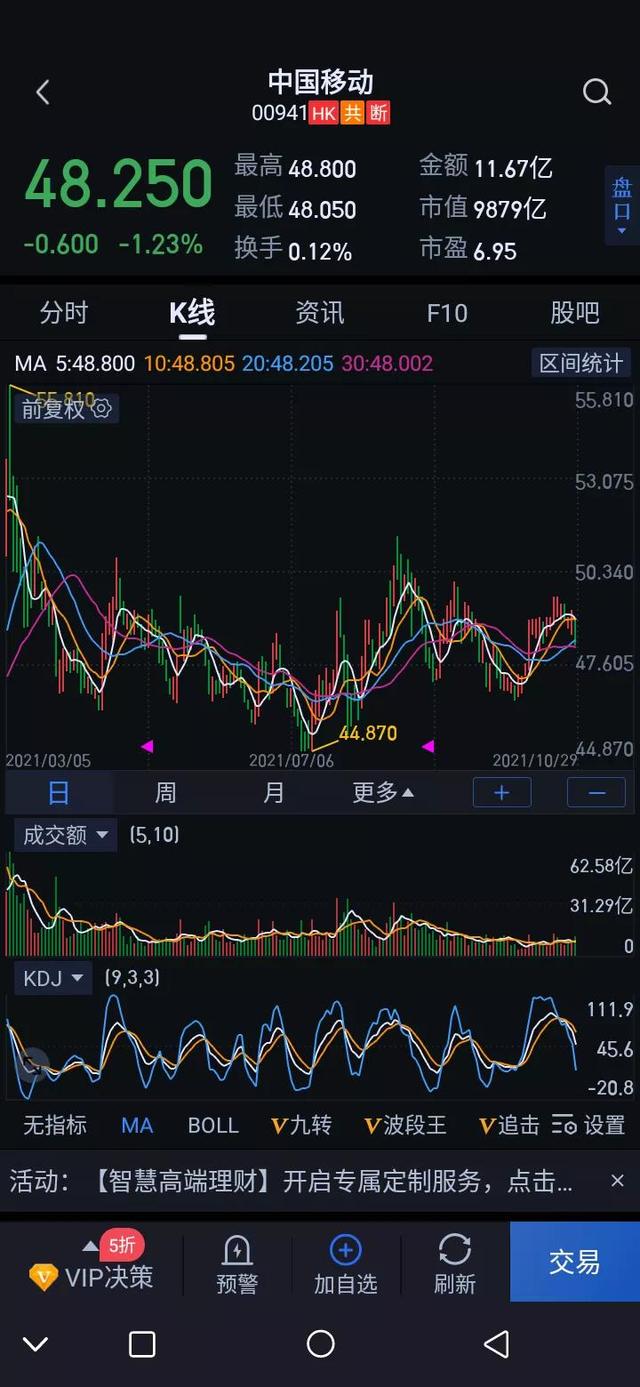
Task: Open the 资讯 tab
Action: tap(320, 313)
